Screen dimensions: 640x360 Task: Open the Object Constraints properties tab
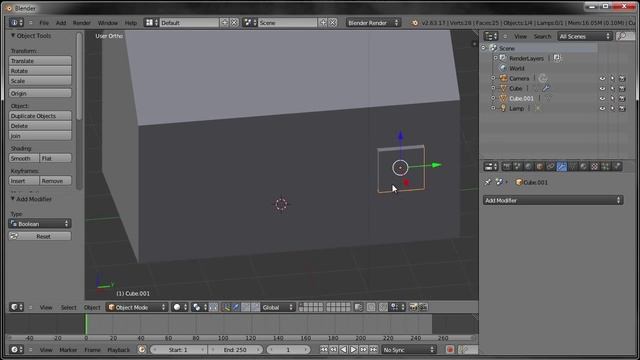pos(551,167)
